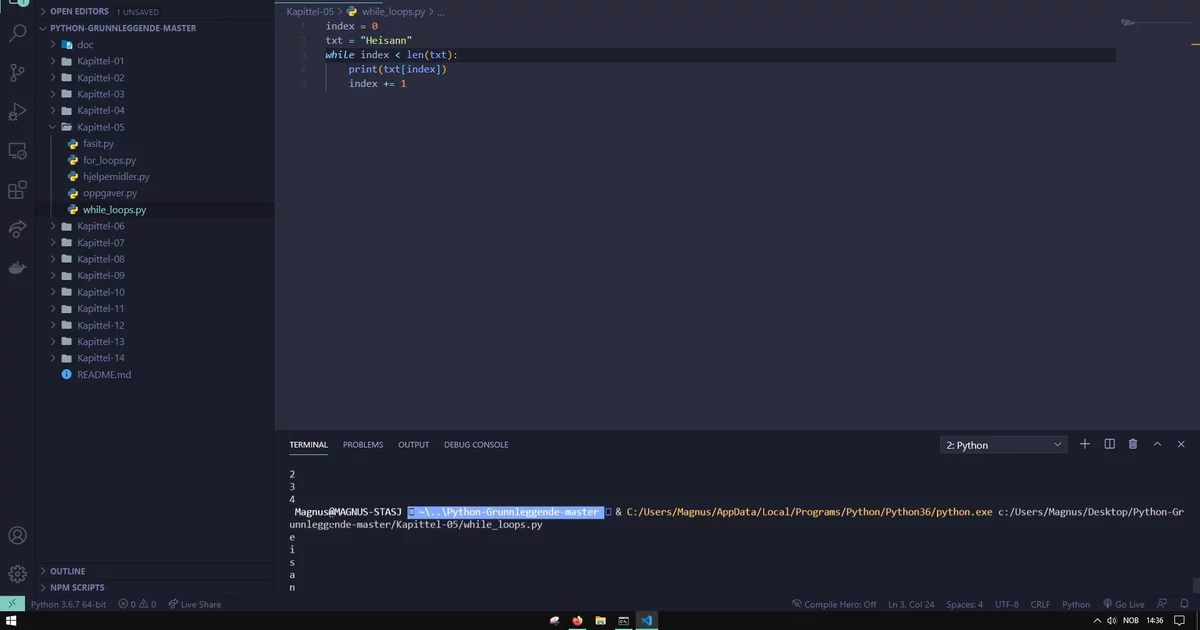1200x630 pixels.
Task: Open hjelpemidler.py in the explorer
Action: 115,176
